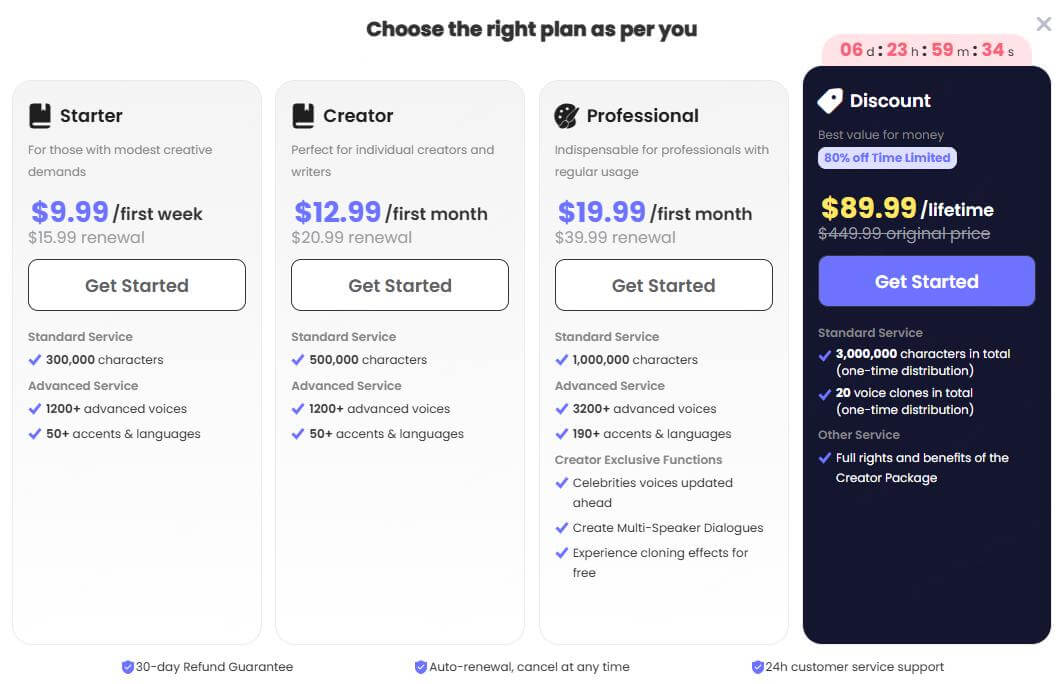The image size is (1063, 684).
Task: Click checkmark next to 190+ accents & languages
Action: click(x=560, y=433)
